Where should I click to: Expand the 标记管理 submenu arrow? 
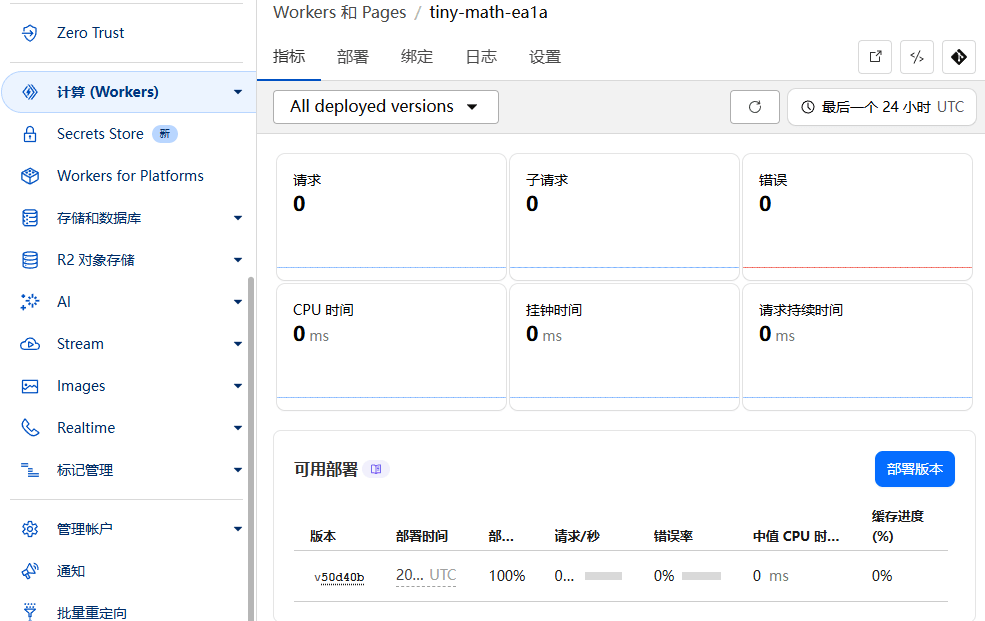click(x=238, y=470)
